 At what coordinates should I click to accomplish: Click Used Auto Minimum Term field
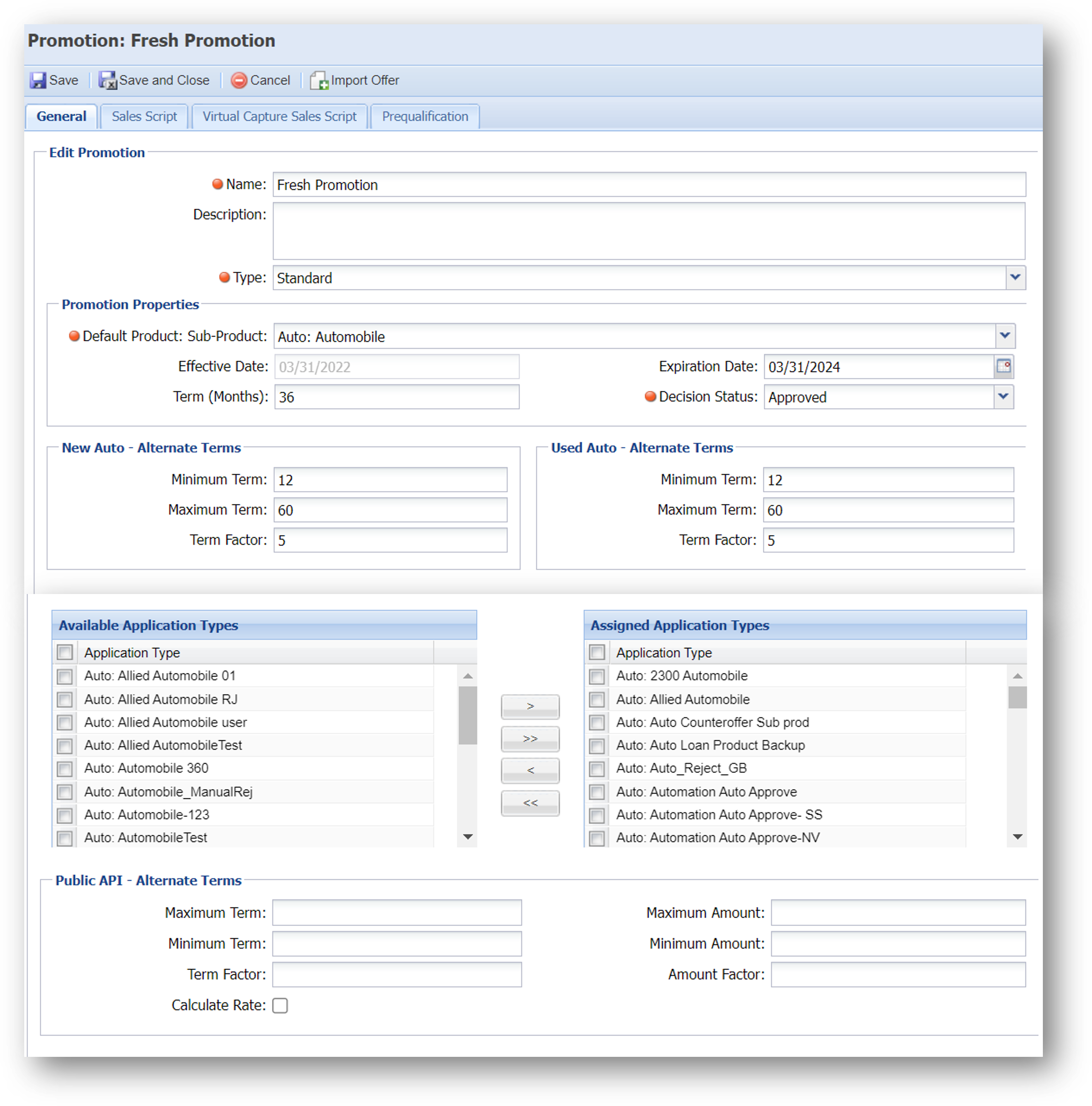pyautogui.click(x=888, y=480)
